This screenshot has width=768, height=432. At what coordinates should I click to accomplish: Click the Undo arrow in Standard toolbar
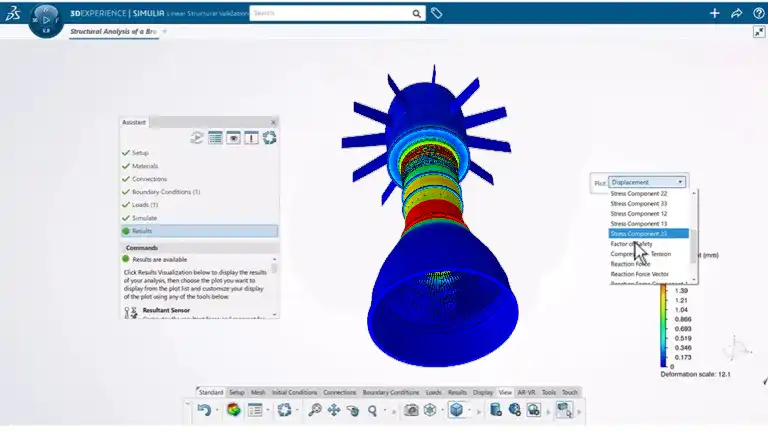click(204, 410)
